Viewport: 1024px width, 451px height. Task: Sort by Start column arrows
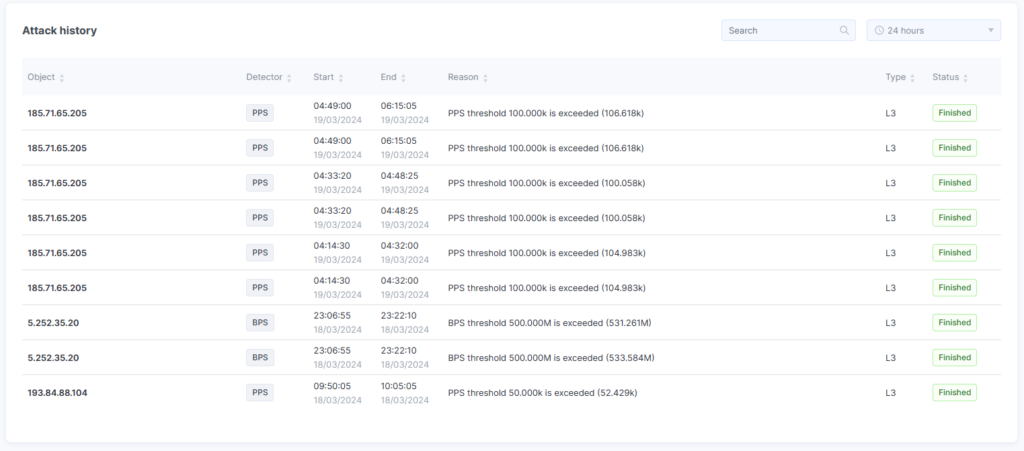click(x=341, y=78)
